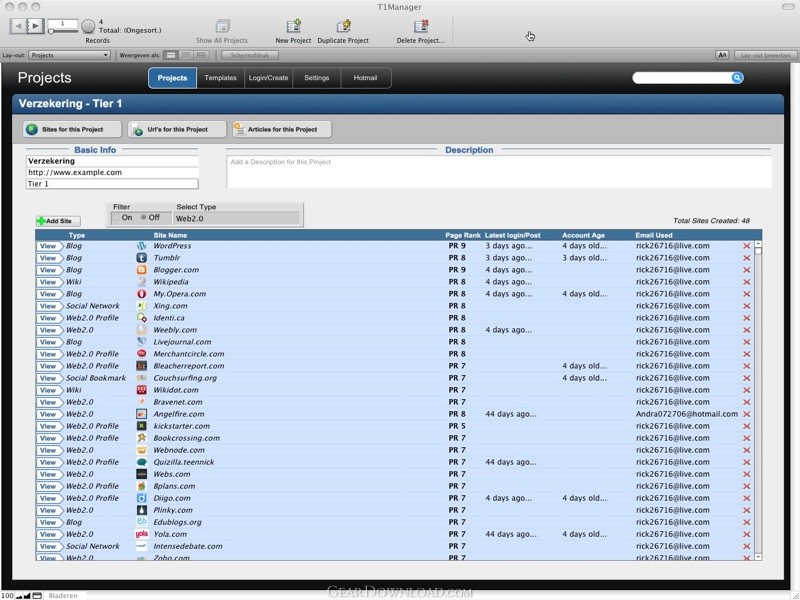Click the URL field http://www.example.com

point(112,172)
